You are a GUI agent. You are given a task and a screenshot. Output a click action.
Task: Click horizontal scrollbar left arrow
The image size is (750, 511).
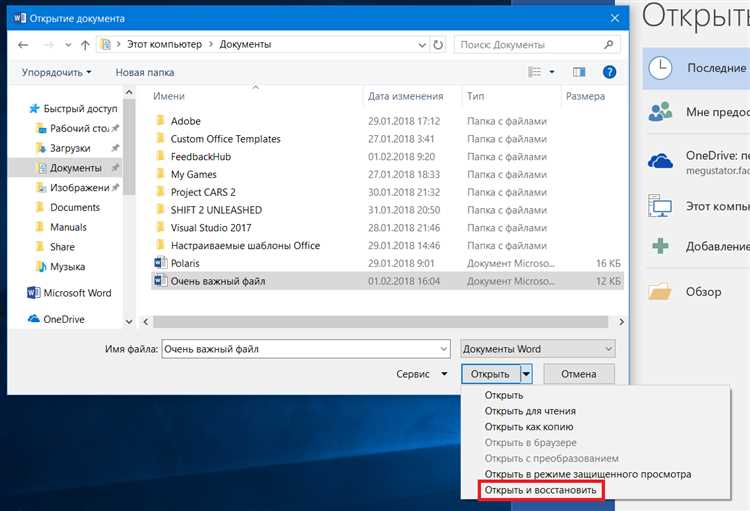click(146, 322)
